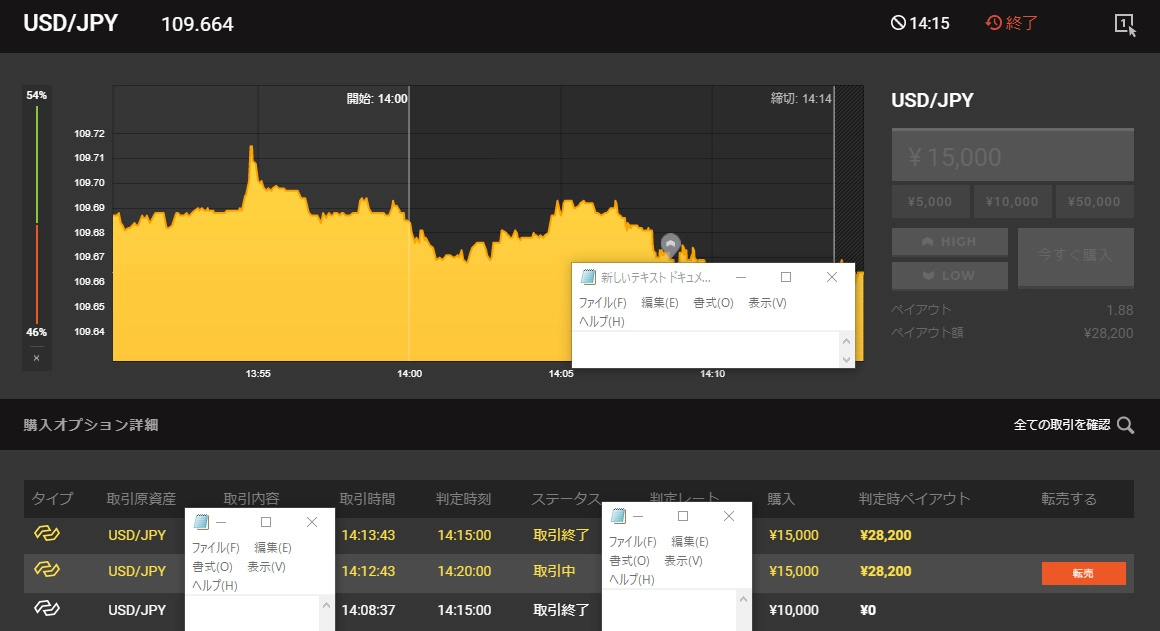Click the 54%/46% sentiment gauge bar
1160x631 pixels.
tap(37, 220)
